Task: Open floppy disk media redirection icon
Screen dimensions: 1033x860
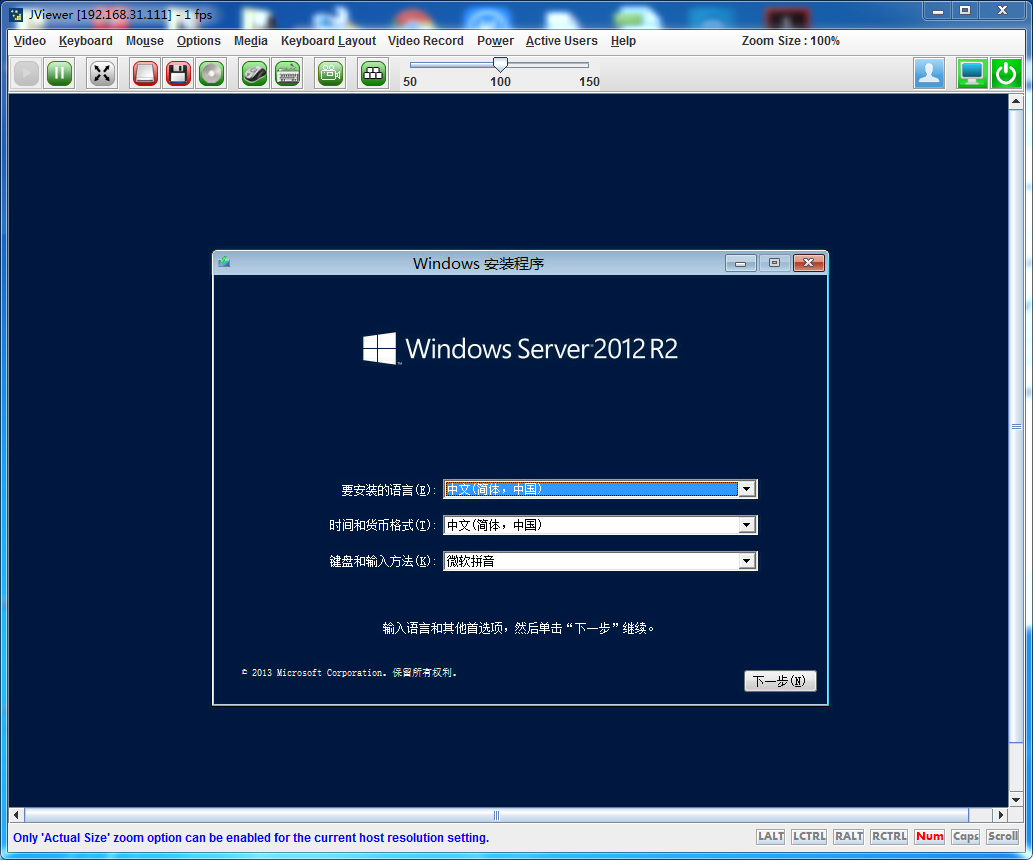Action: 178,74
